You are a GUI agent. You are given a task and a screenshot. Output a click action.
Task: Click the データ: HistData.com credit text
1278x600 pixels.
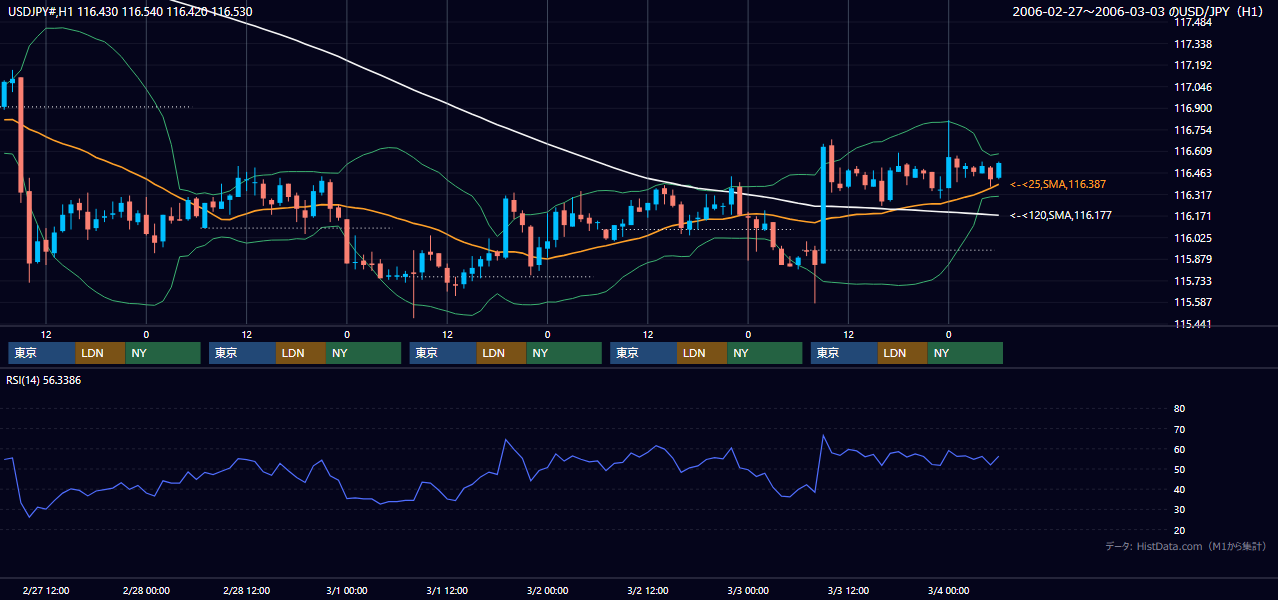coord(1185,546)
